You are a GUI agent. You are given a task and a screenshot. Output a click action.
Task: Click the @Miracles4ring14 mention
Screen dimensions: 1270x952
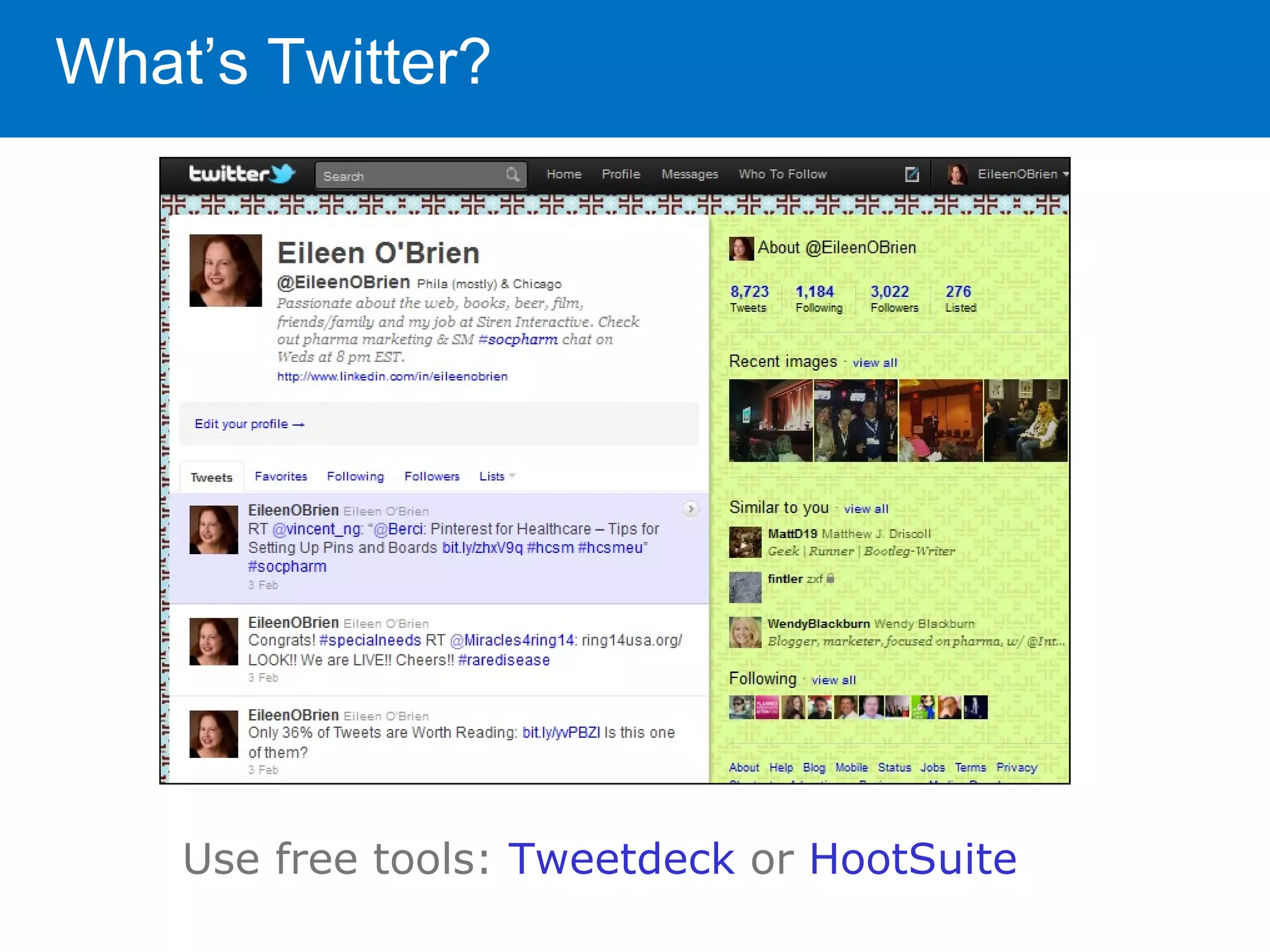pos(512,640)
